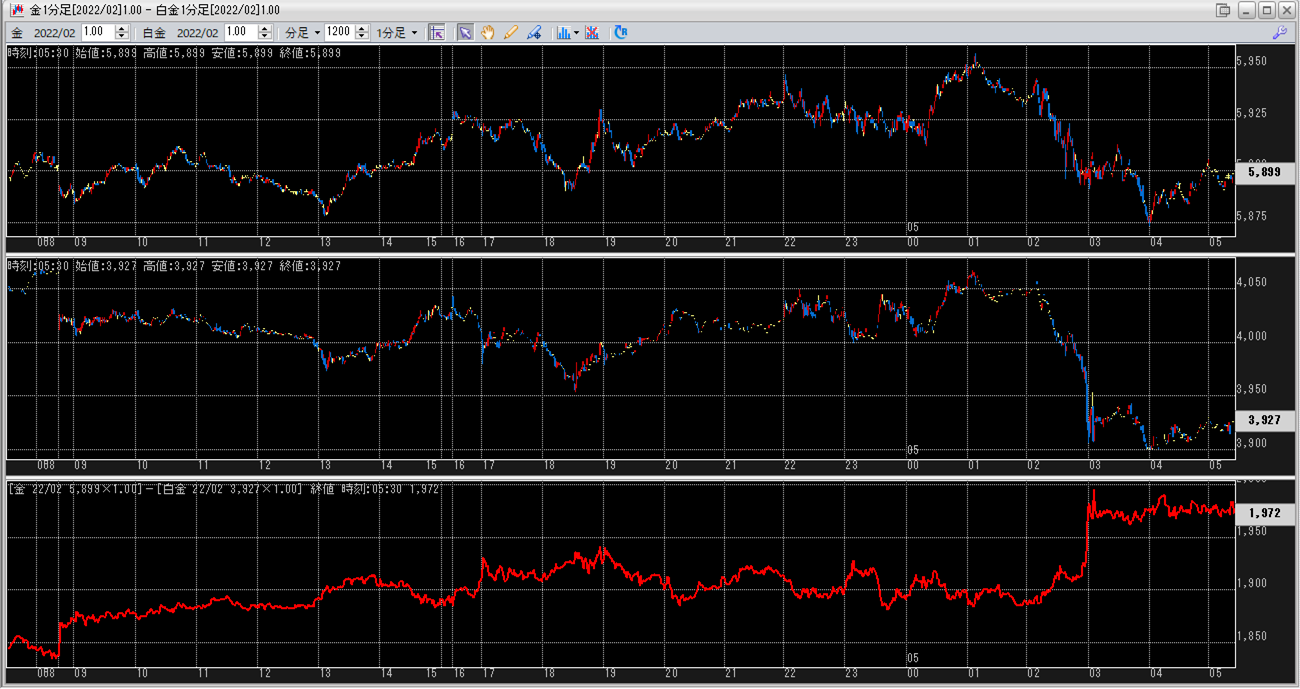
Task: Click the window layout icon in title bar
Action: (1223, 10)
